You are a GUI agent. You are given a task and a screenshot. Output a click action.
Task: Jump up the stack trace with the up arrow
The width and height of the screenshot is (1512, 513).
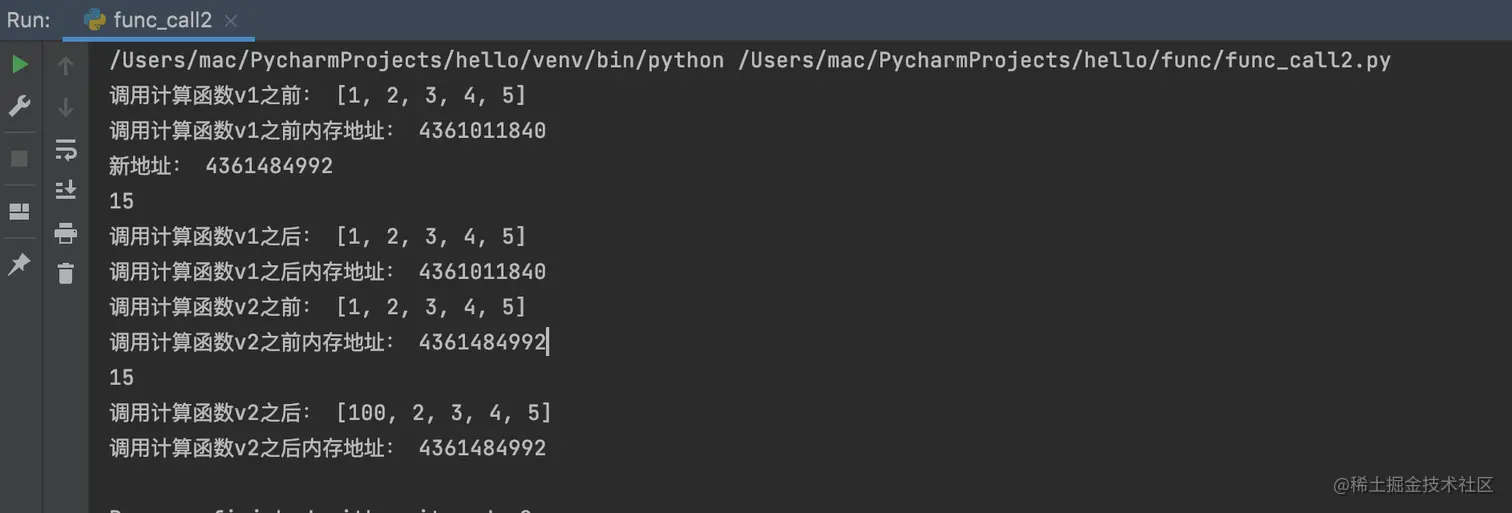pyautogui.click(x=66, y=66)
